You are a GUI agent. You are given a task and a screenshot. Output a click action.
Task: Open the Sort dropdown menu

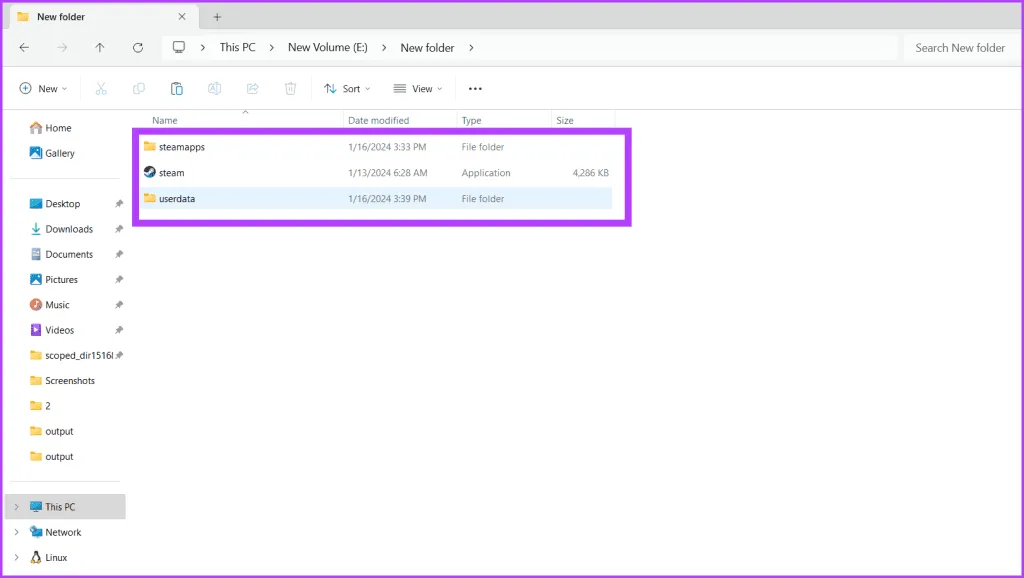point(347,88)
